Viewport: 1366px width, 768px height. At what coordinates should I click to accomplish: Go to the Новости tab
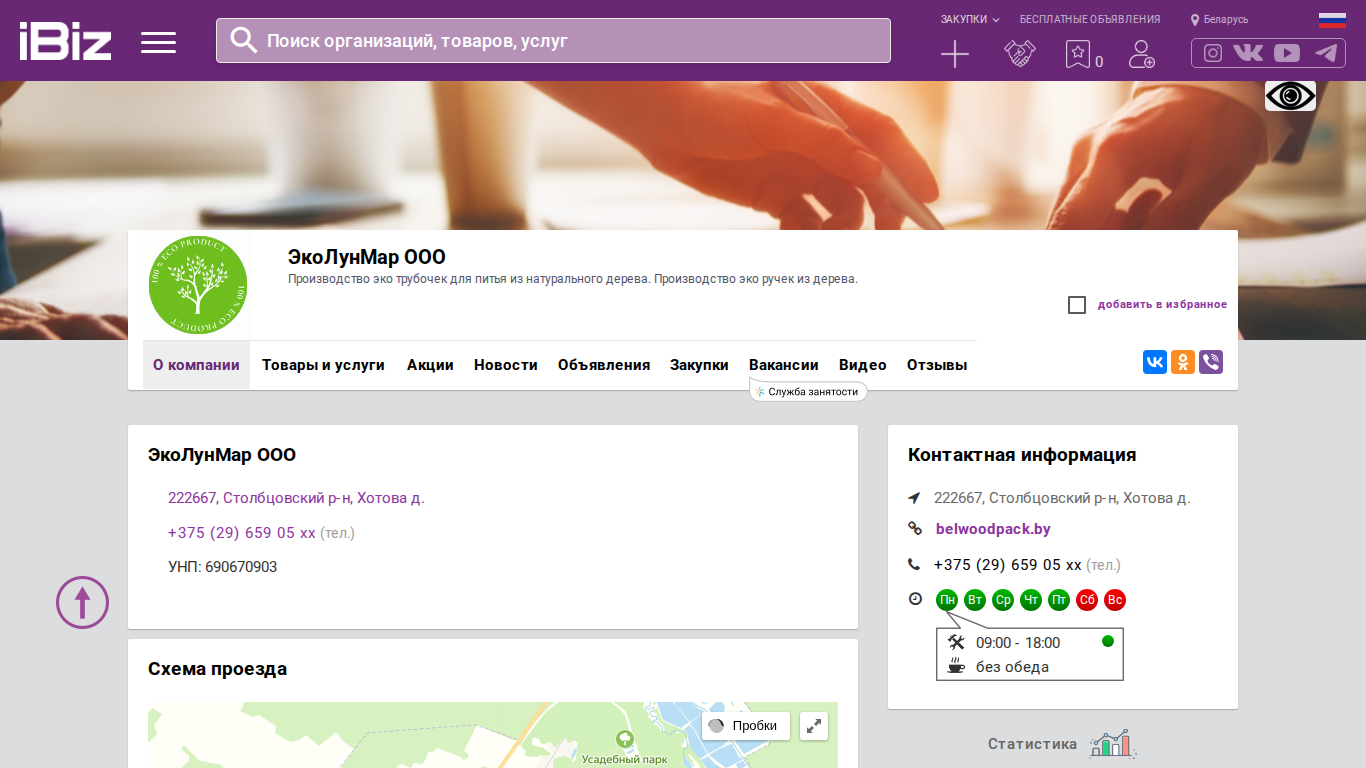[506, 365]
